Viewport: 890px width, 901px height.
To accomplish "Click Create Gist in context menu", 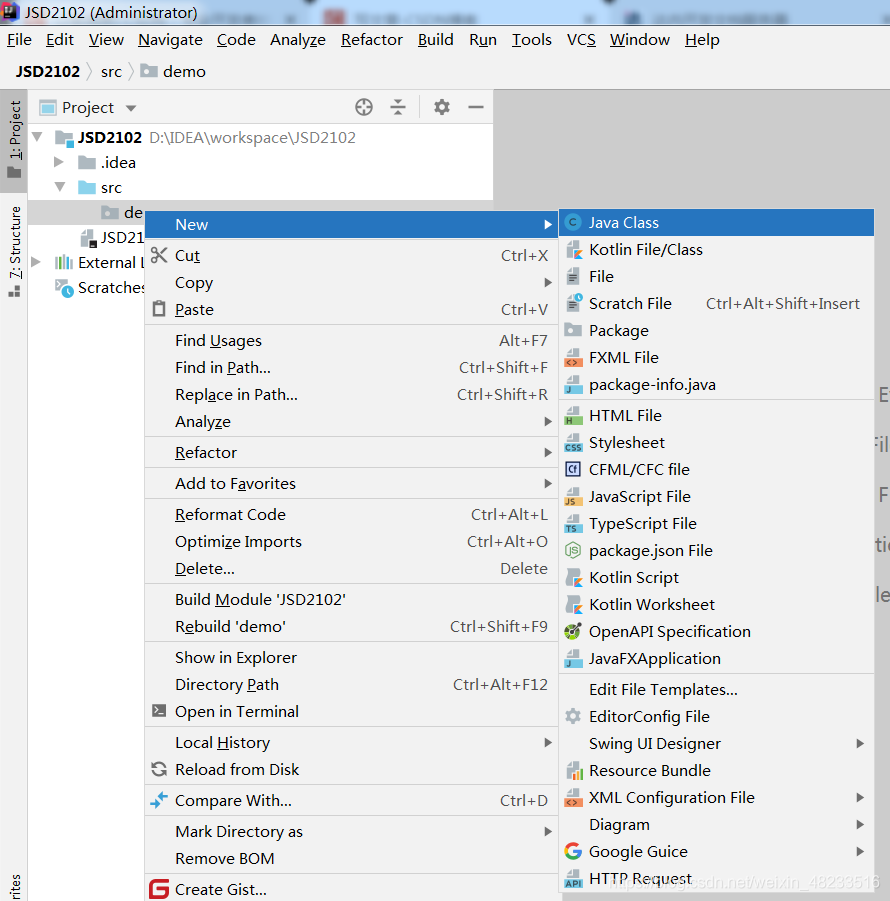I will point(350,889).
